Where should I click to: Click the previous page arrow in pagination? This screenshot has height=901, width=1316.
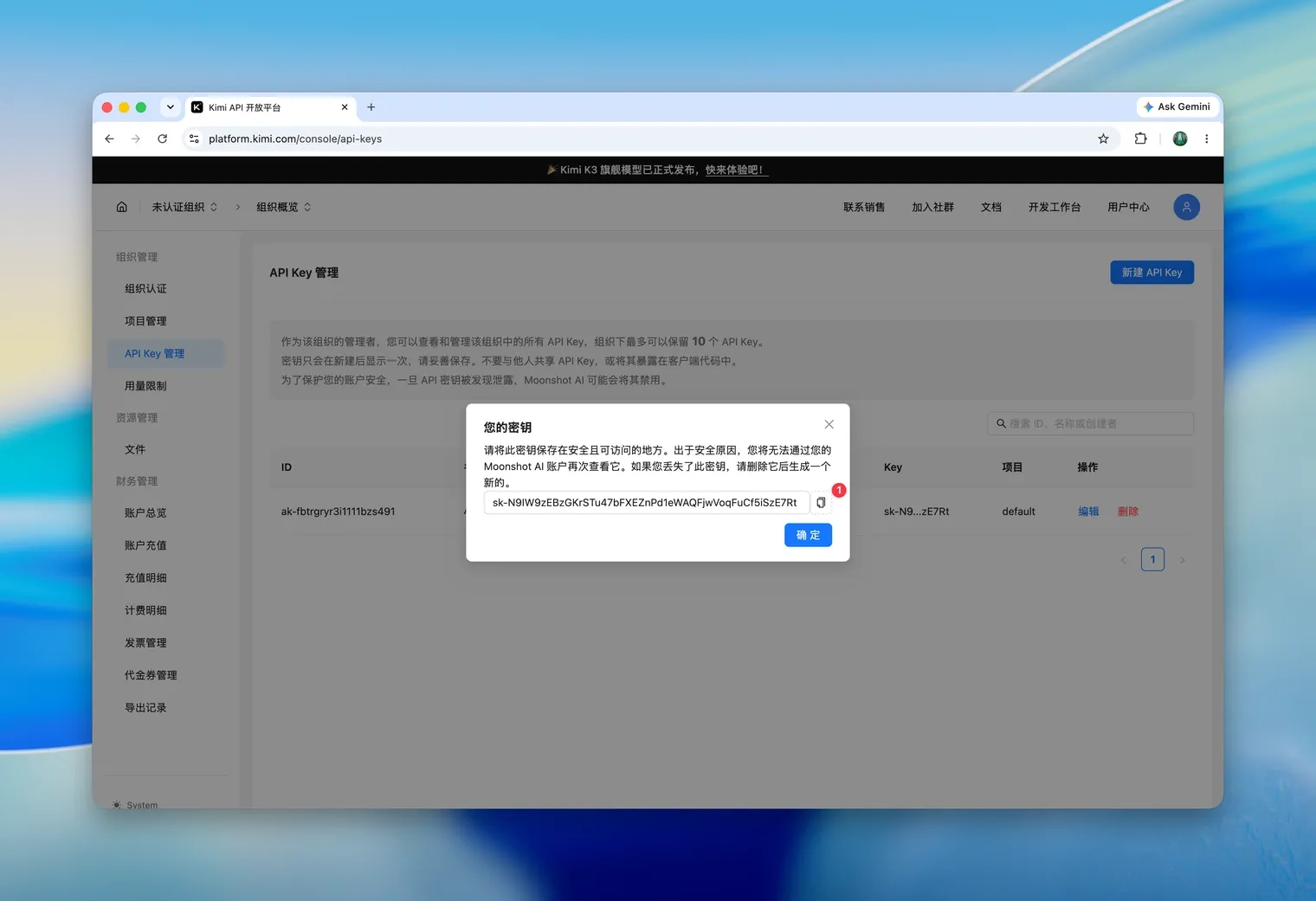[1123, 560]
